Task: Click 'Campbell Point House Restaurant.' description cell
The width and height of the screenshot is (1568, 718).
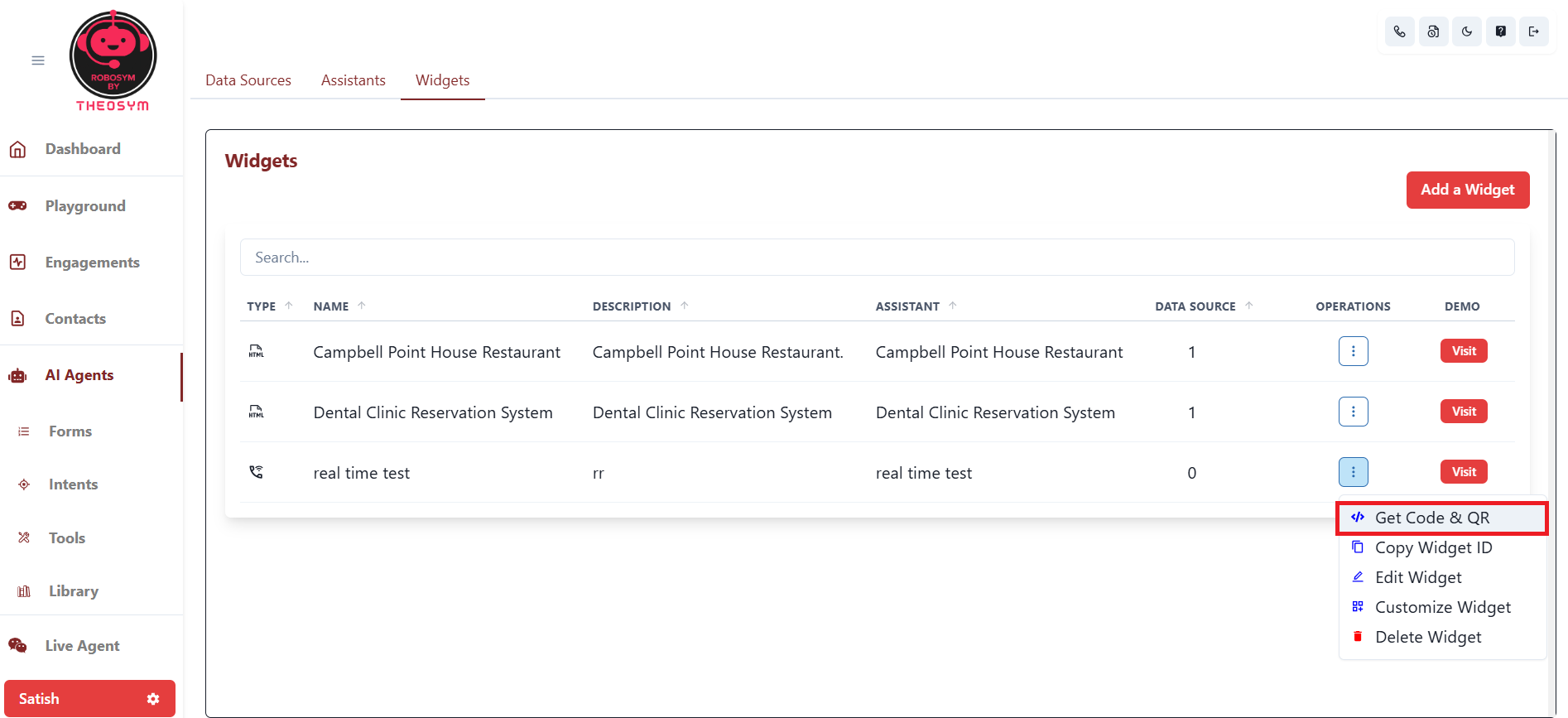Action: tap(718, 352)
